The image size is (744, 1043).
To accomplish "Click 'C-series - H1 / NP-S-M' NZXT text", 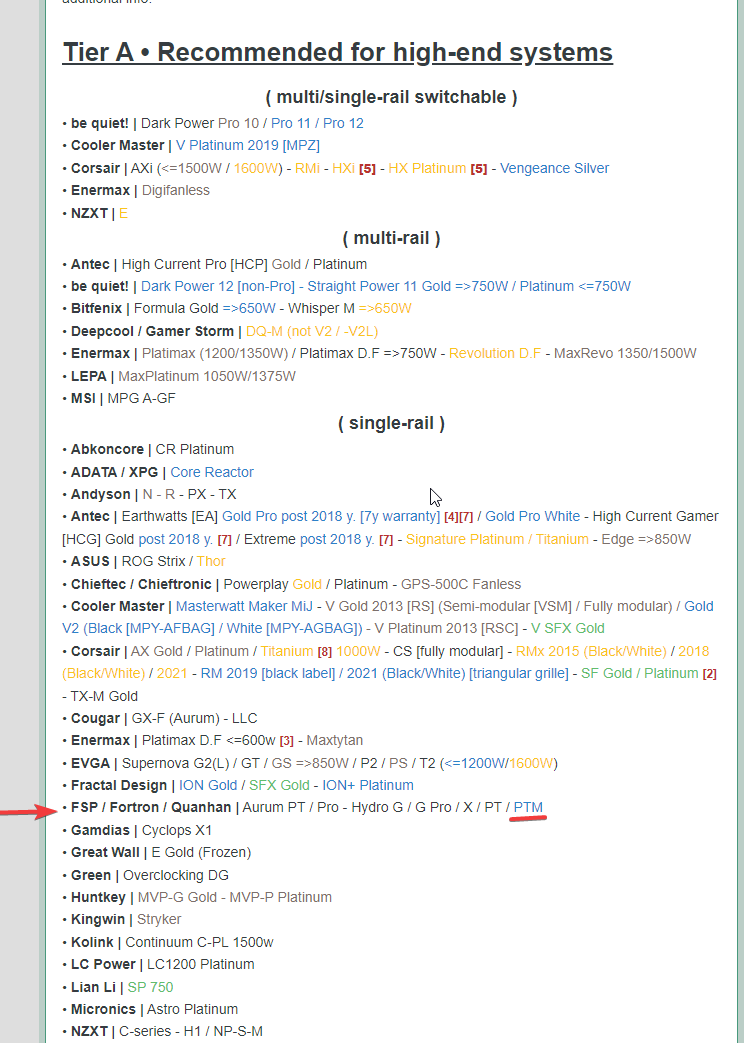I will [x=191, y=1032].
